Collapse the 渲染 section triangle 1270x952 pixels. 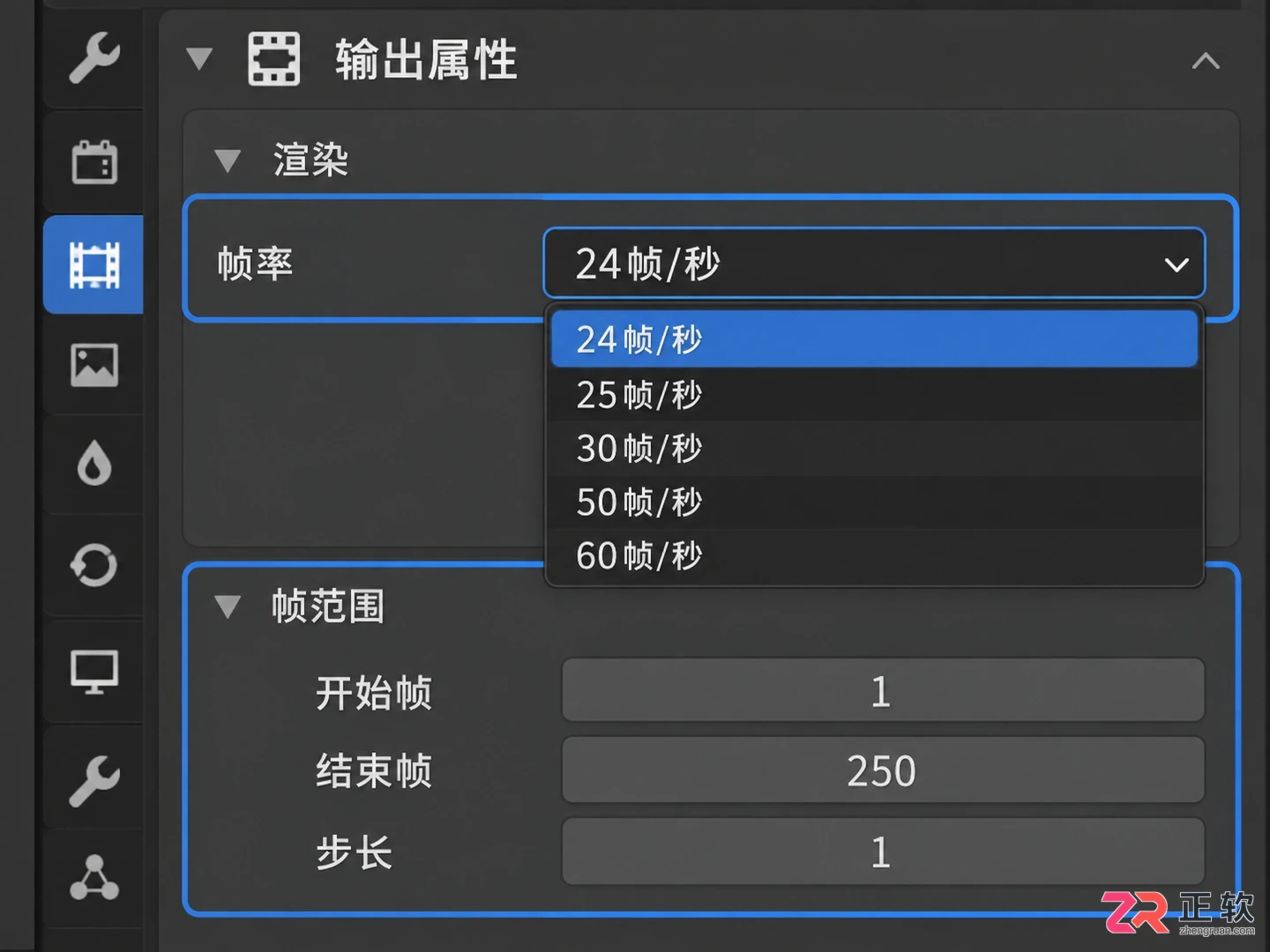228,160
